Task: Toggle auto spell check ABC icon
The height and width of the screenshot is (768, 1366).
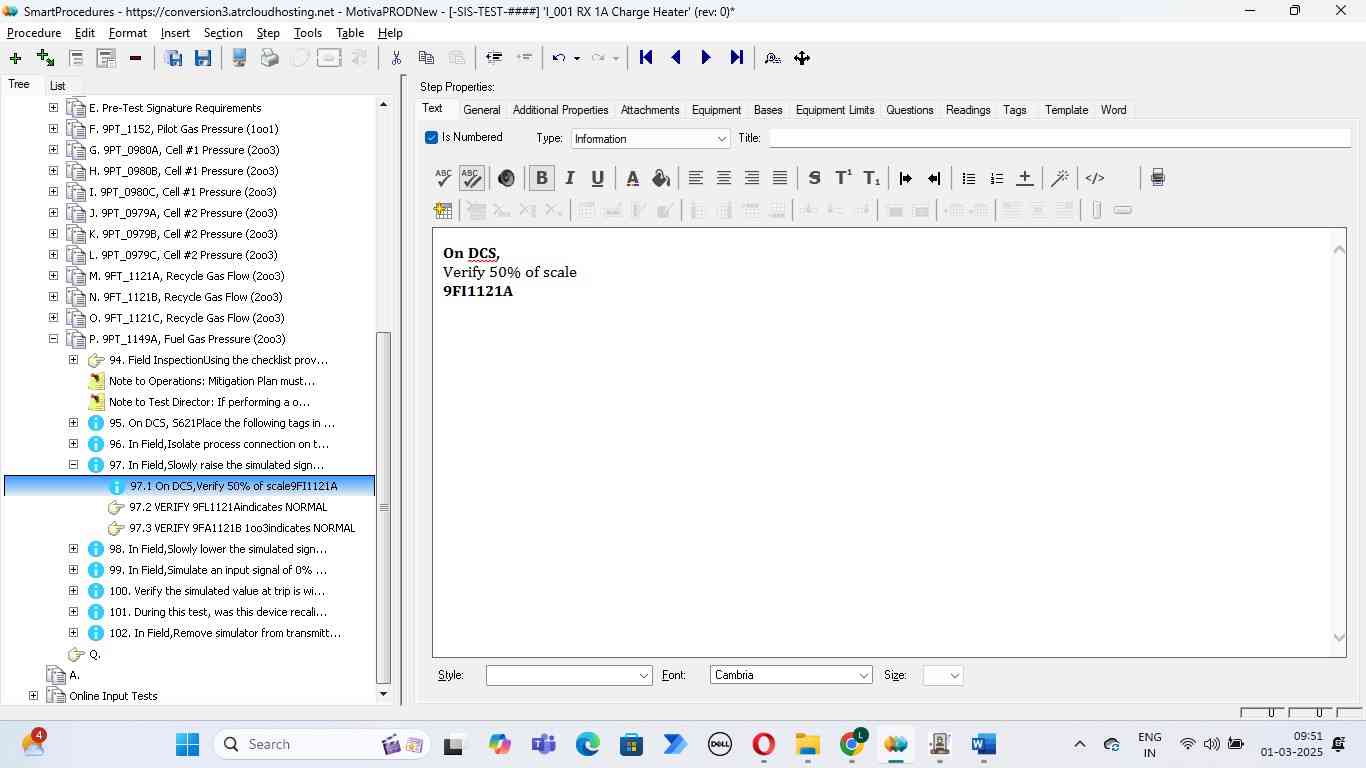Action: tap(472, 178)
